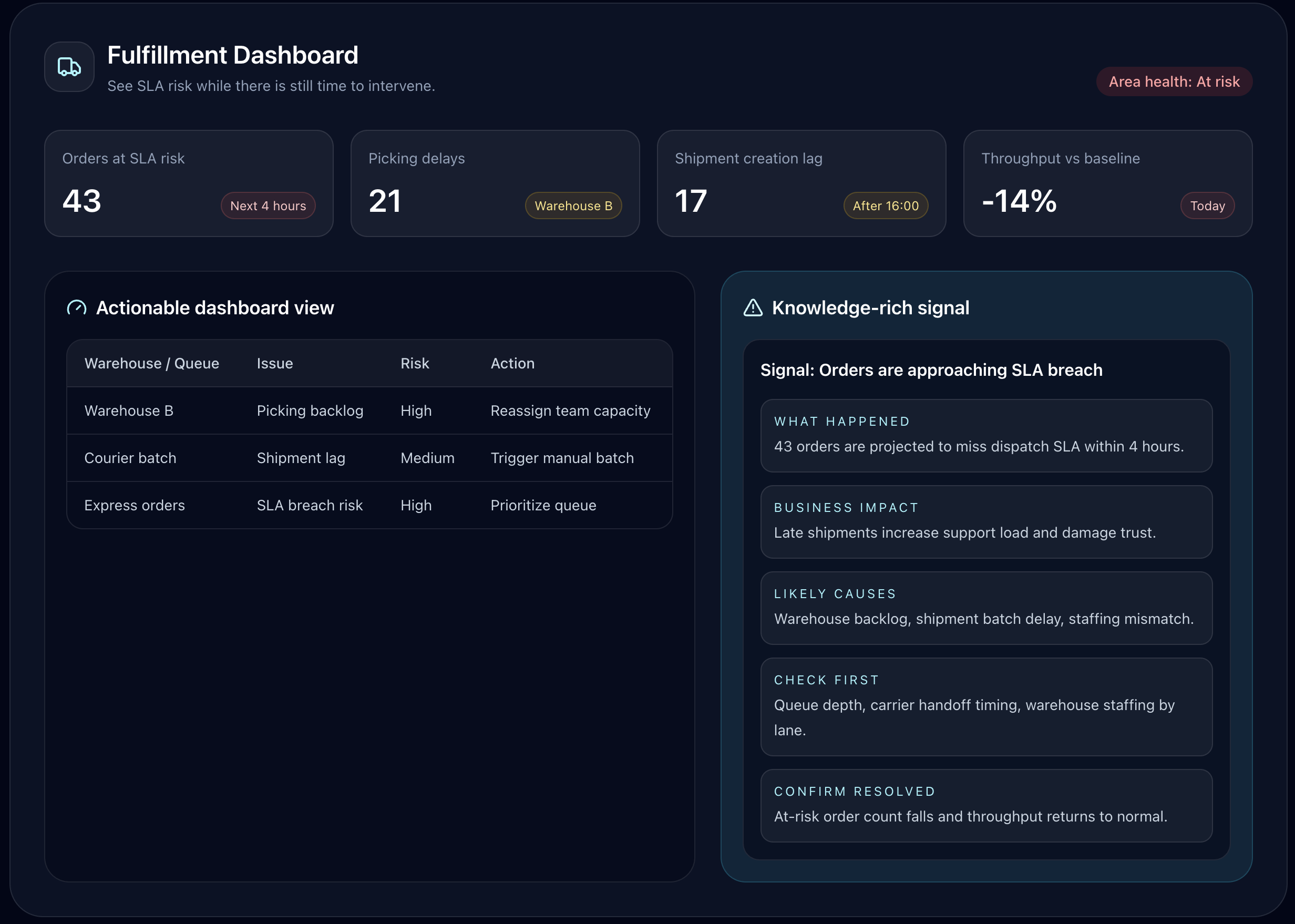
Task: Open the Shipment creation lag card
Action: (801, 183)
